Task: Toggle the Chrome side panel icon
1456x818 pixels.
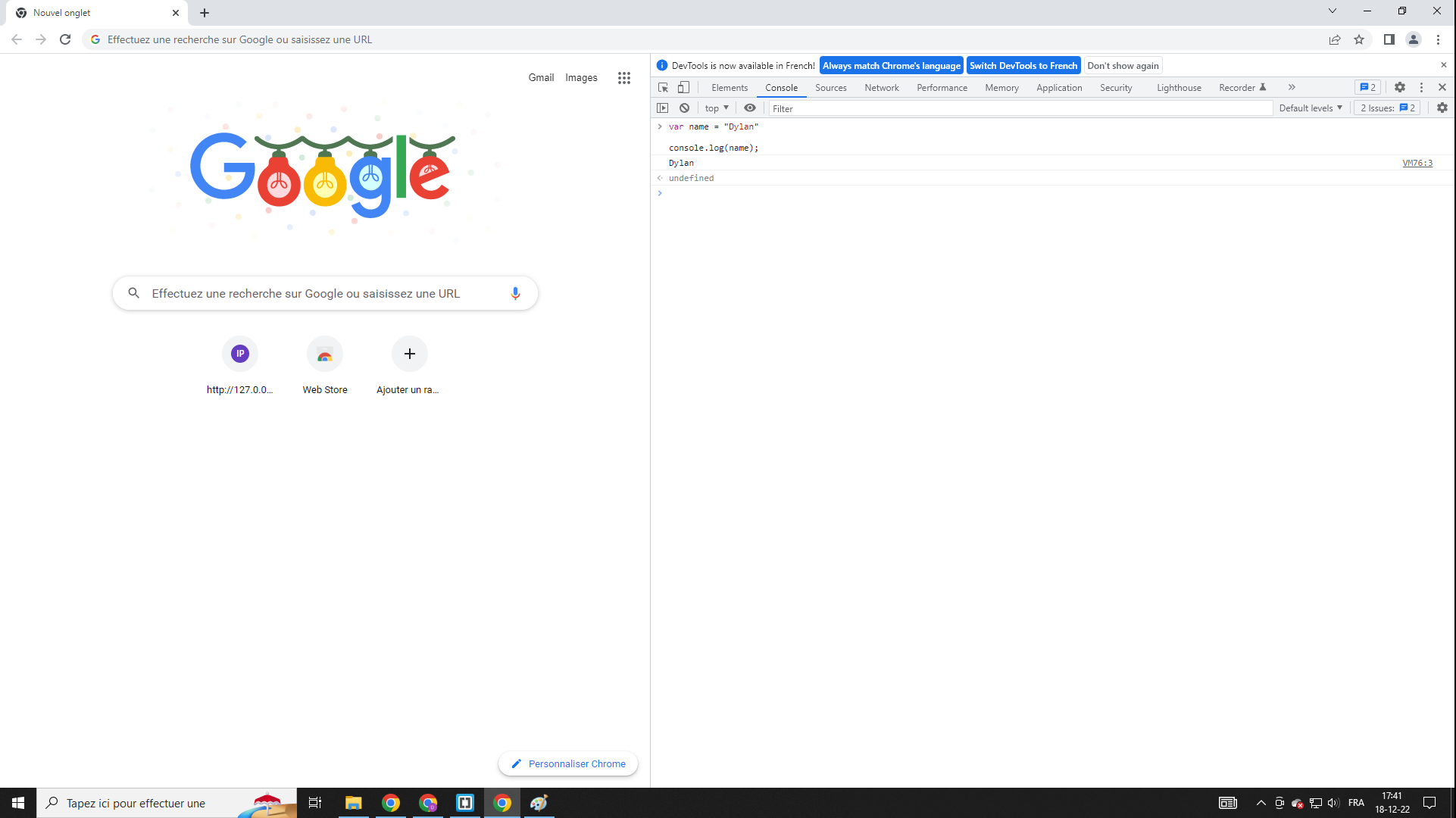Action: (1389, 39)
